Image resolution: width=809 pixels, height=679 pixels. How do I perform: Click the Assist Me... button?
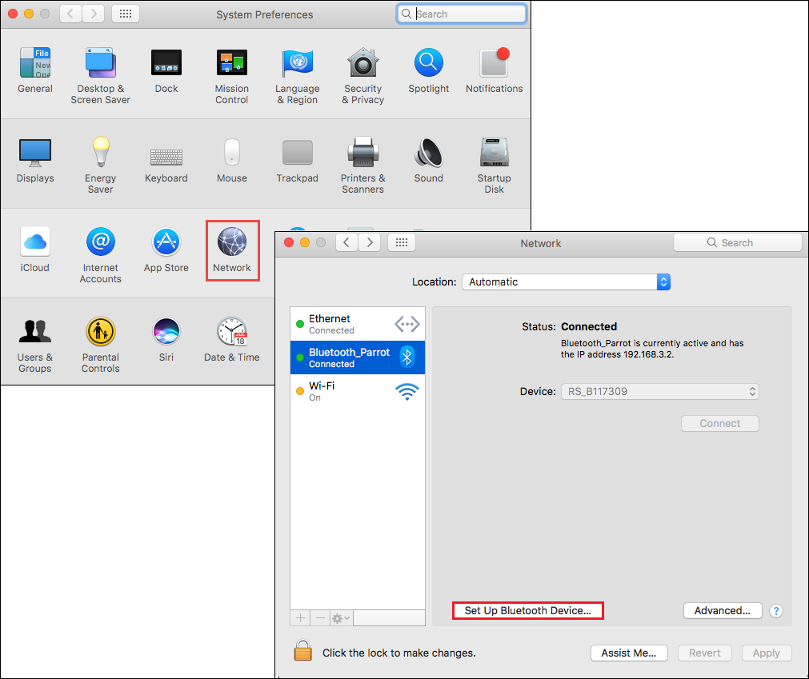click(629, 653)
